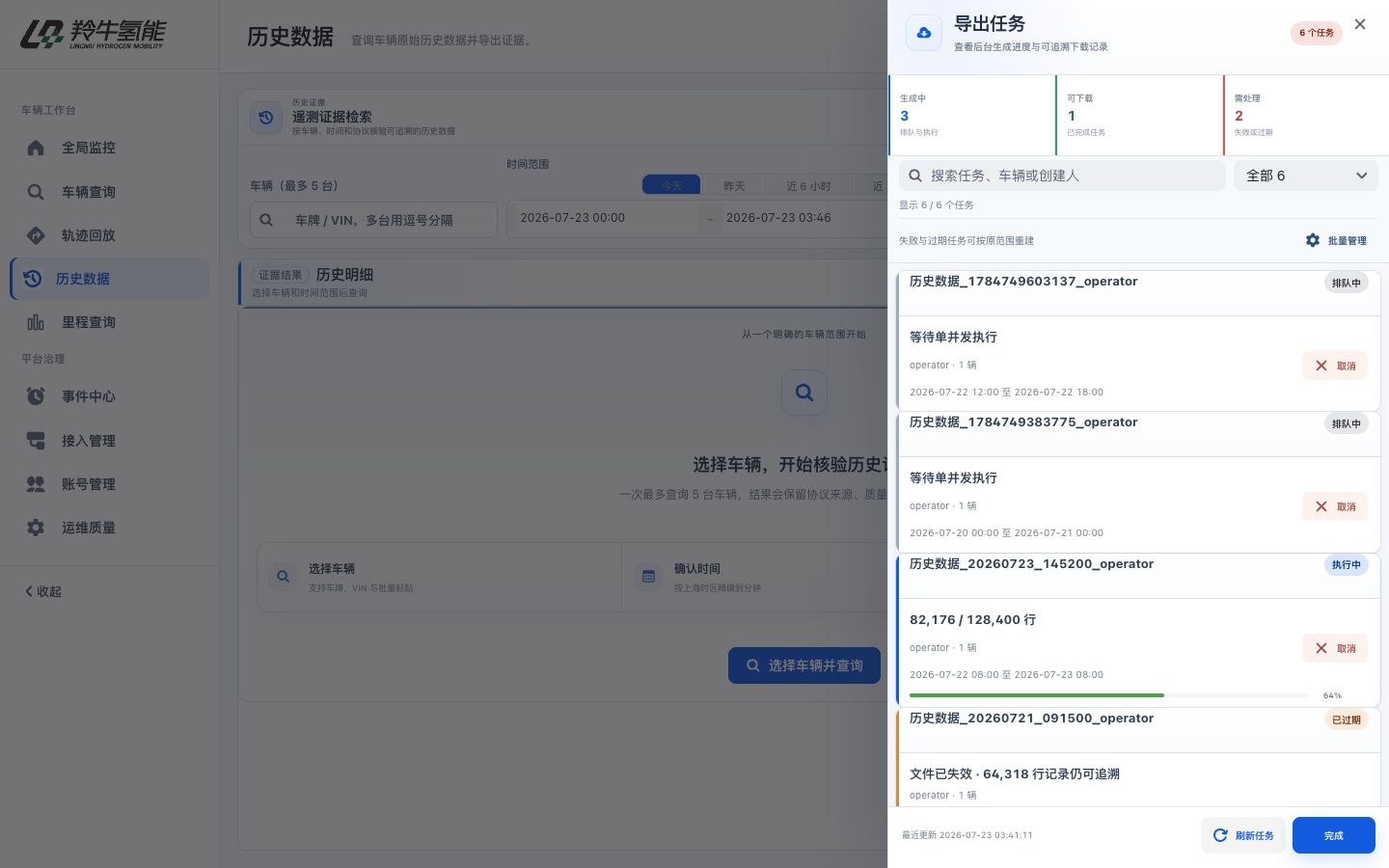This screenshot has width=1389, height=868.
Task: Select the 昨天 time range tab
Action: coord(734,185)
